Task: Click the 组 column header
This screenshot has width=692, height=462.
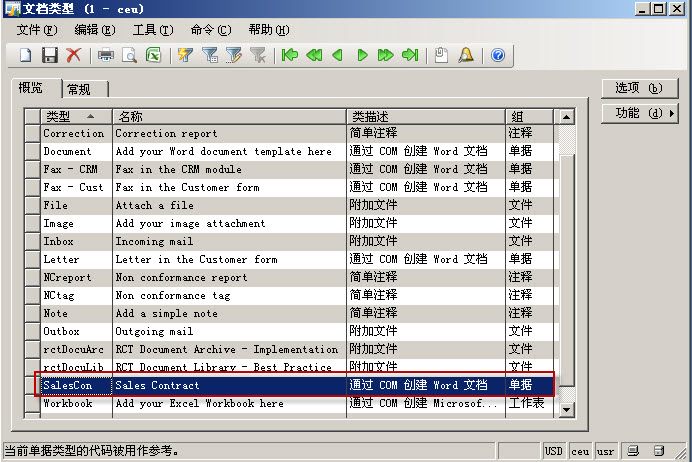Action: pos(529,116)
